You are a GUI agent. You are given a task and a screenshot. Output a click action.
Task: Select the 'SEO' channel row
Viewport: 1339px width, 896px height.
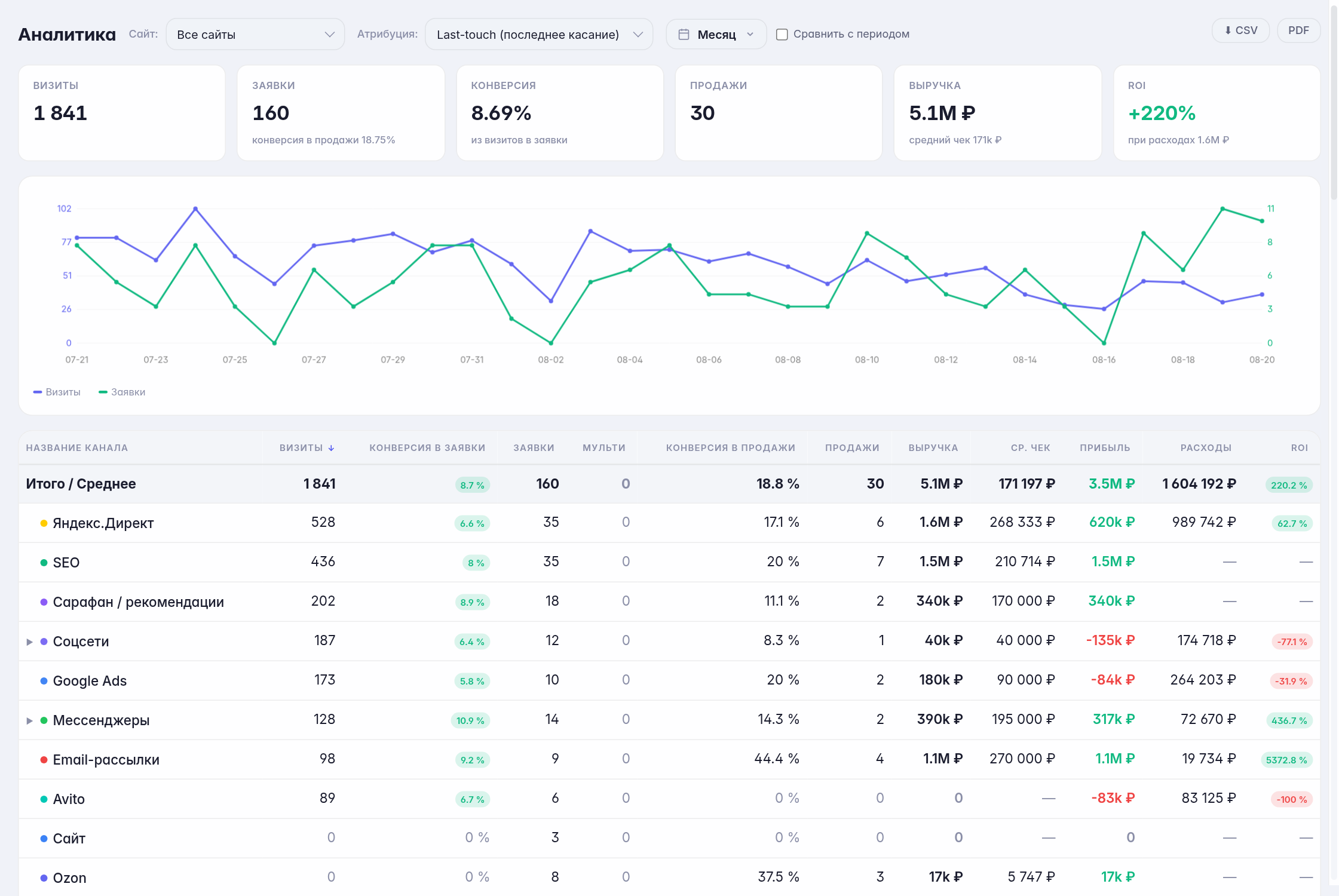pyautogui.click(x=669, y=562)
